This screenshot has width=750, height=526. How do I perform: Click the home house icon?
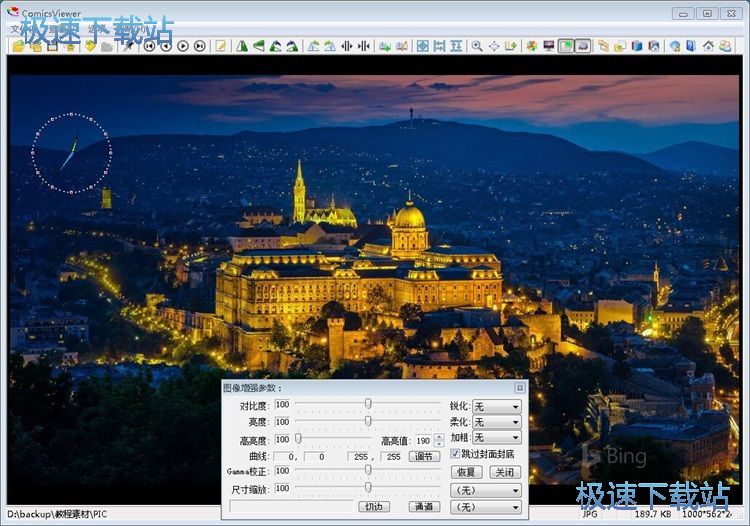[x=708, y=46]
